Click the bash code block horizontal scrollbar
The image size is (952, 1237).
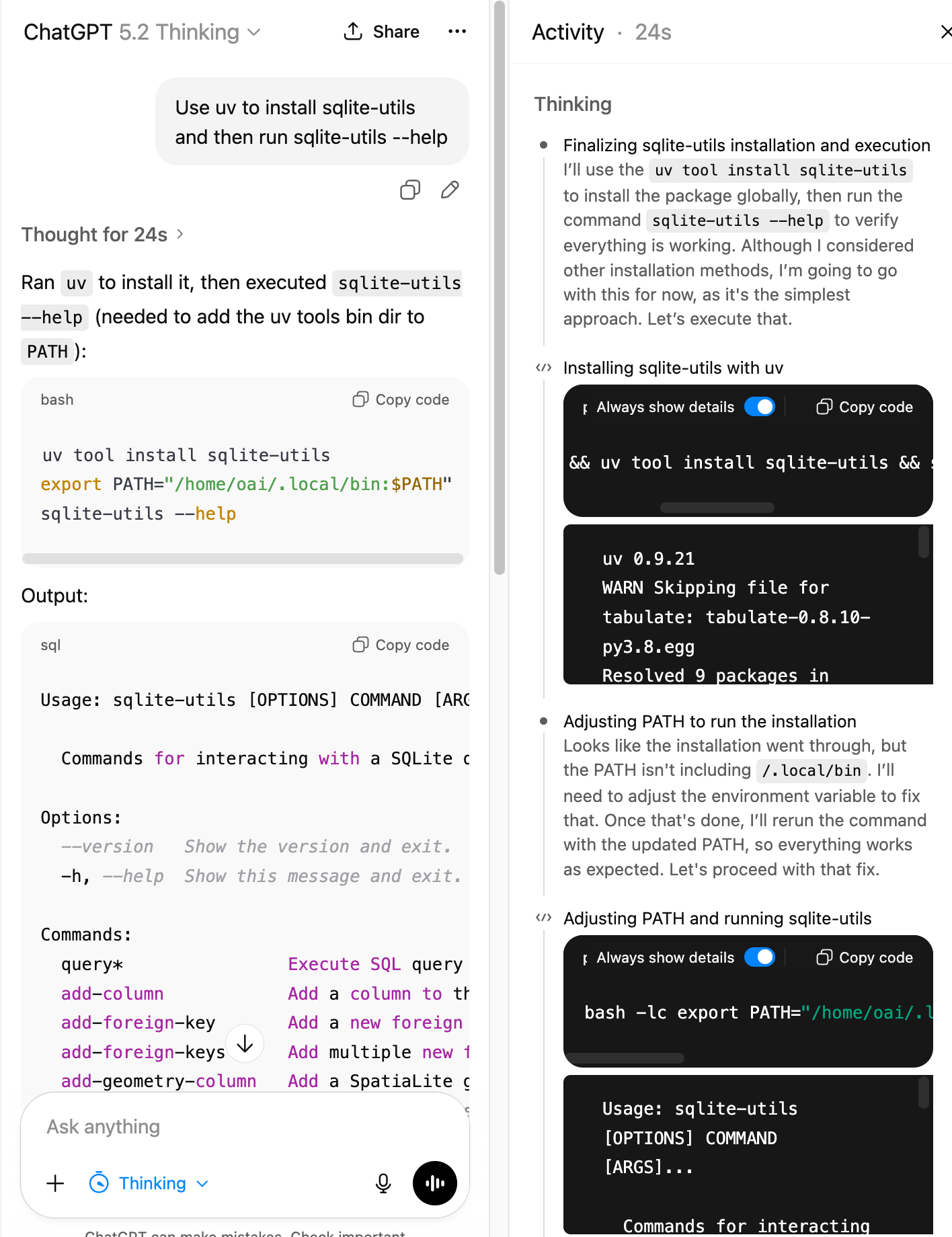tap(243, 559)
